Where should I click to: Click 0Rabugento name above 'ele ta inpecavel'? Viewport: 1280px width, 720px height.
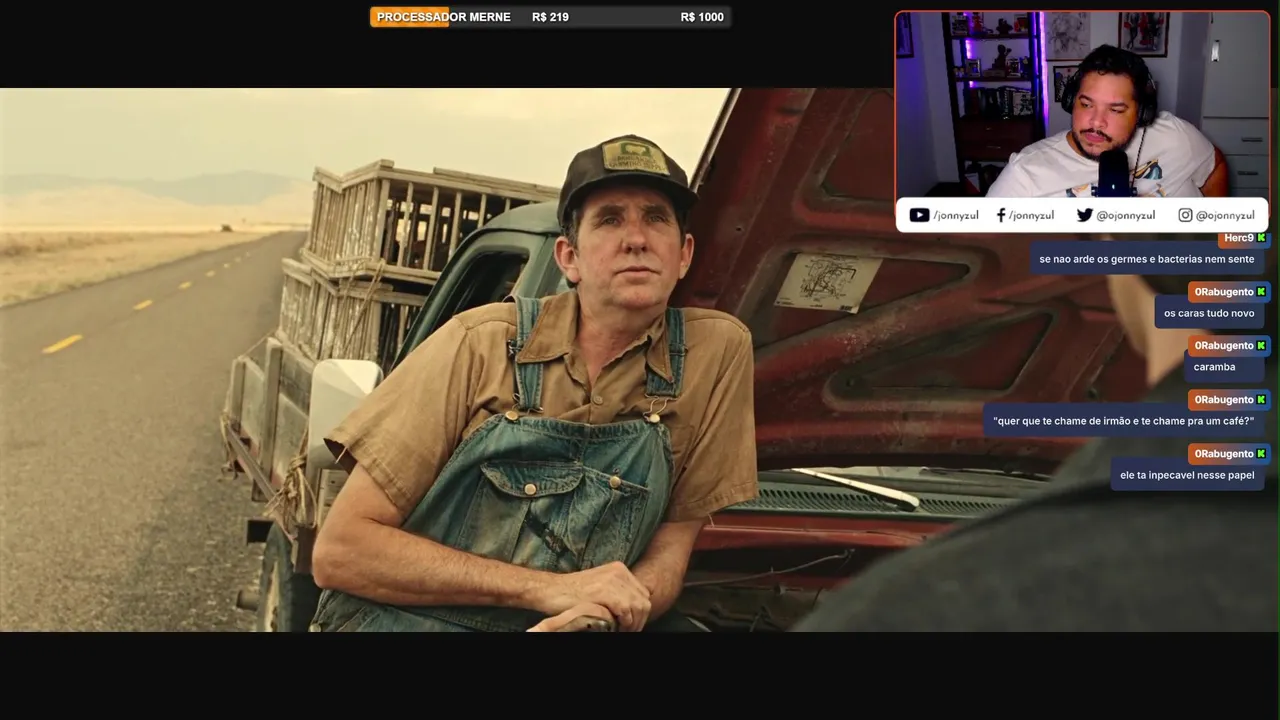tap(1224, 454)
